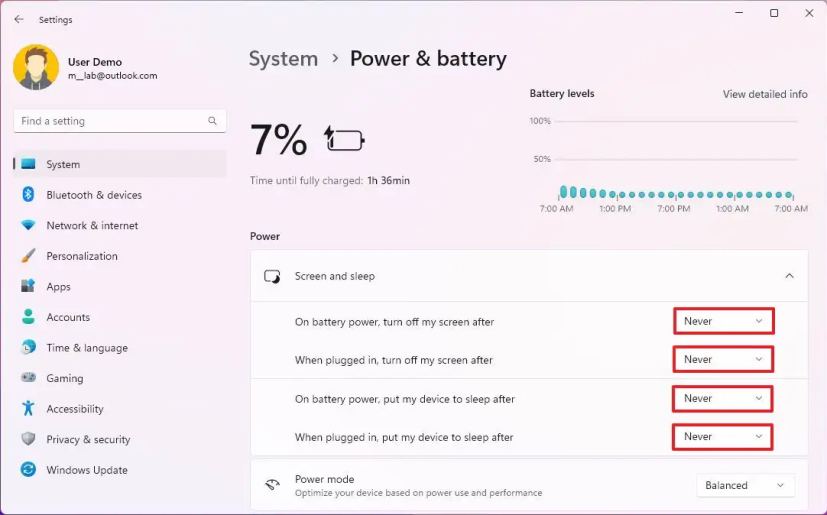Open plugged-in sleep timeout dropdown
The image size is (827, 515).
(723, 437)
